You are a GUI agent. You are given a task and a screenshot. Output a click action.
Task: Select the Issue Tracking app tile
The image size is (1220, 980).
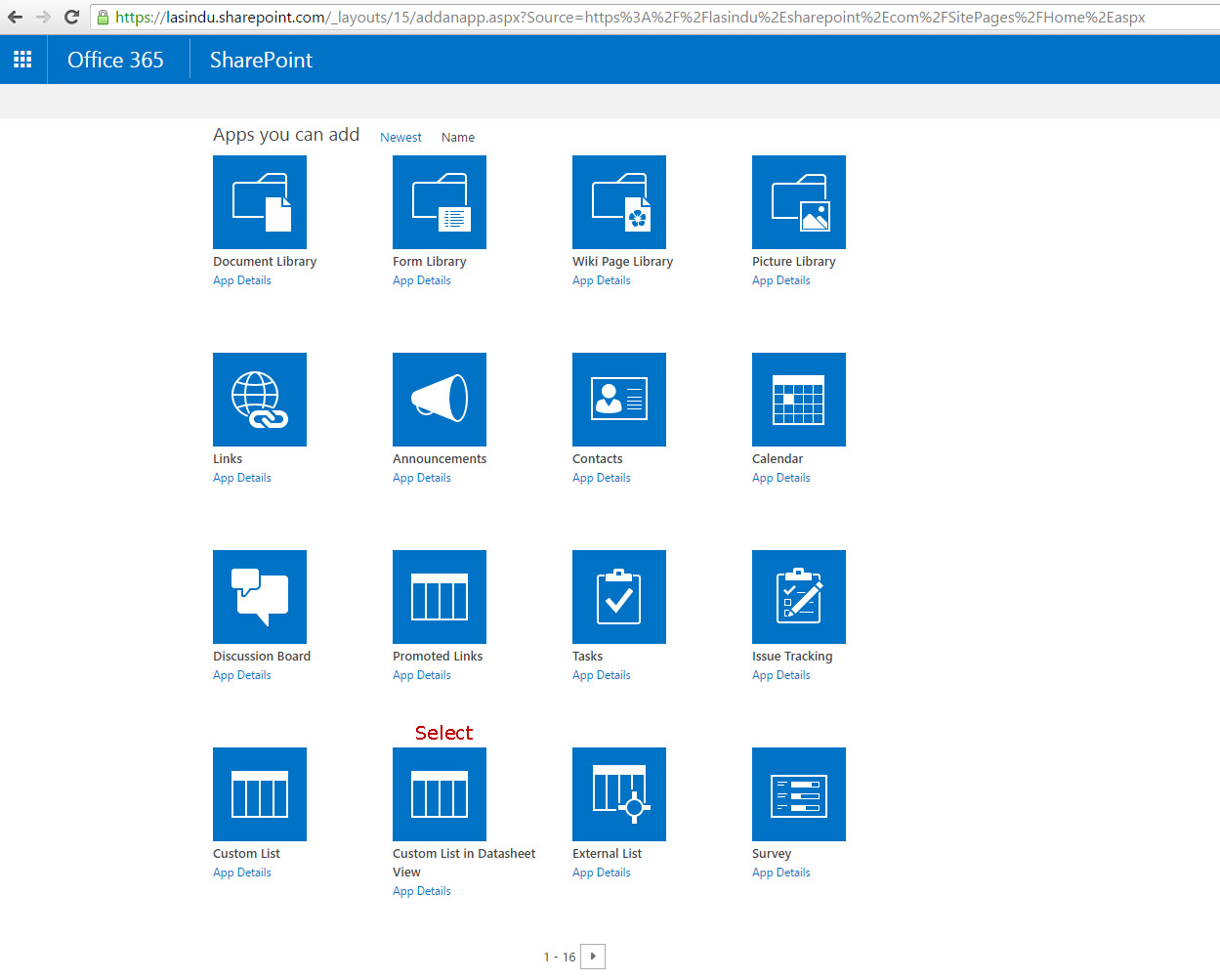pos(798,596)
